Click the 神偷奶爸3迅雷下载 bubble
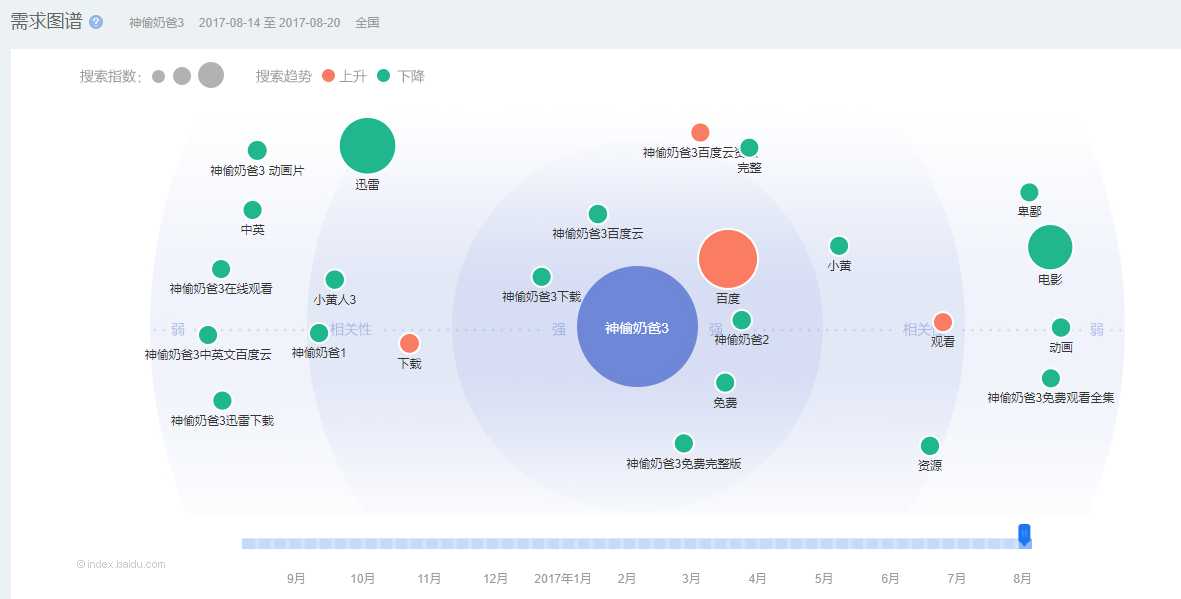 [x=222, y=401]
